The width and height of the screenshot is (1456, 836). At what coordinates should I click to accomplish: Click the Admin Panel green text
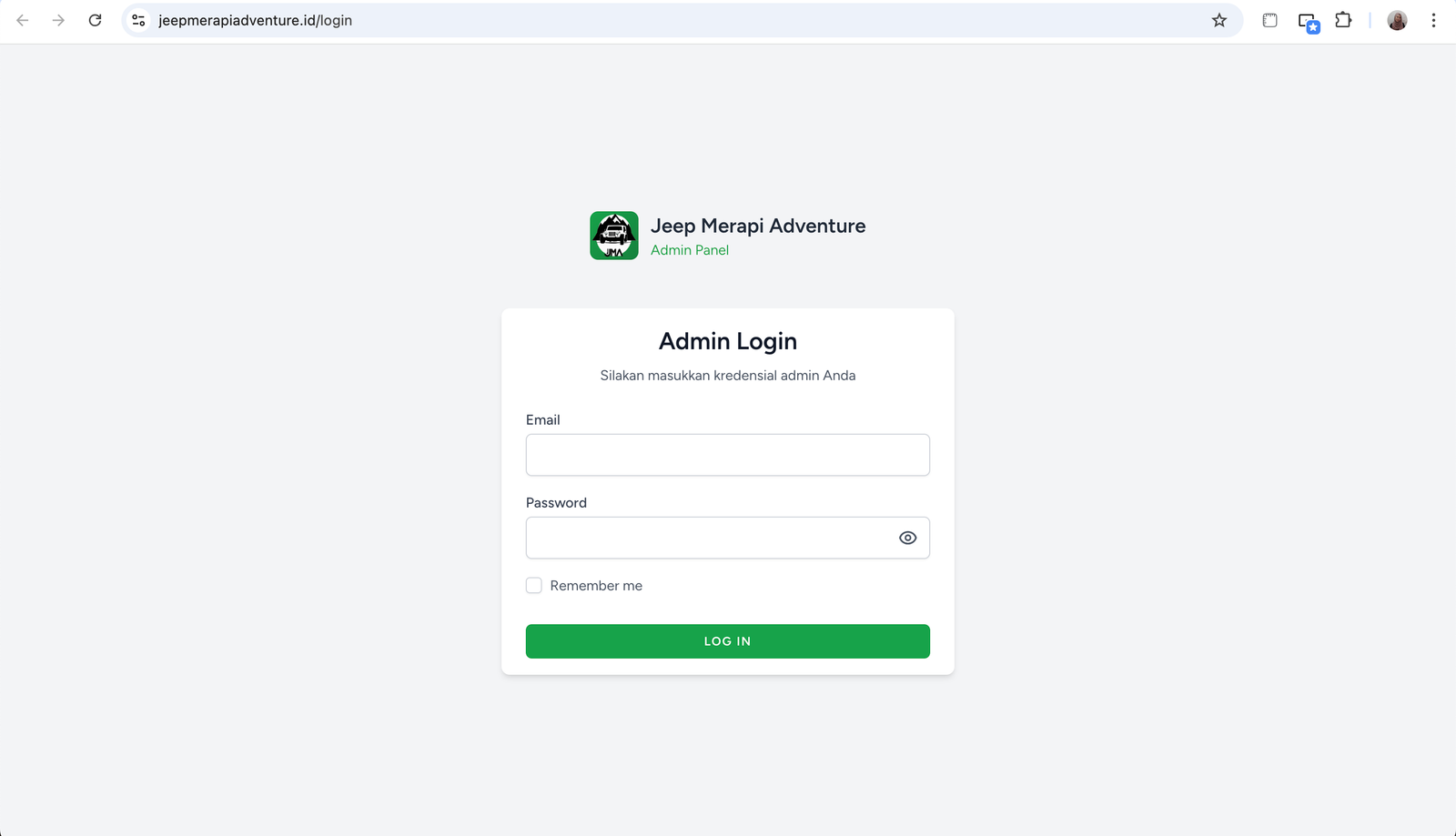coord(689,250)
